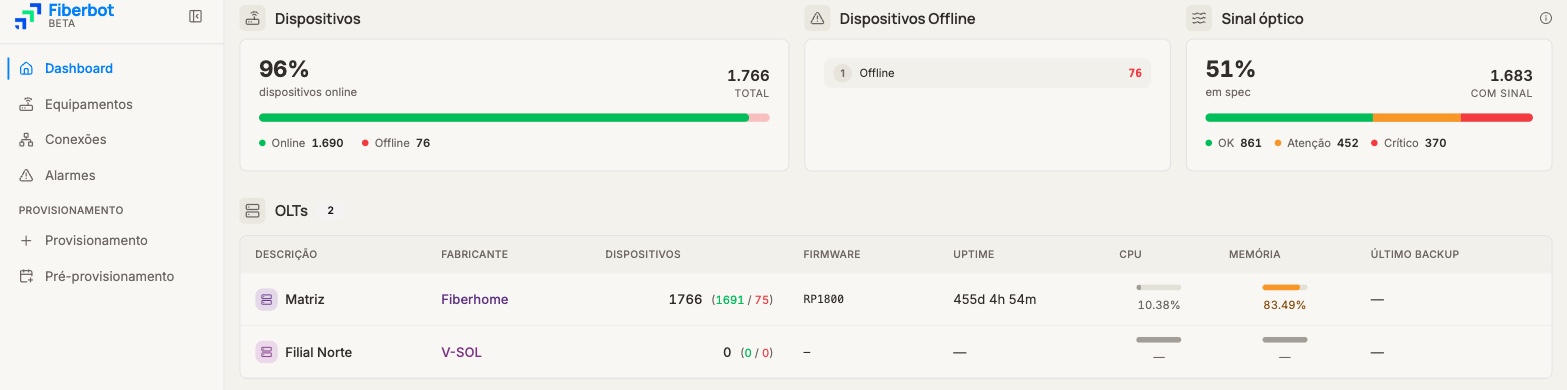Click the FABRICANTE column header
Viewport: 1567px width, 390px height.
click(x=474, y=255)
